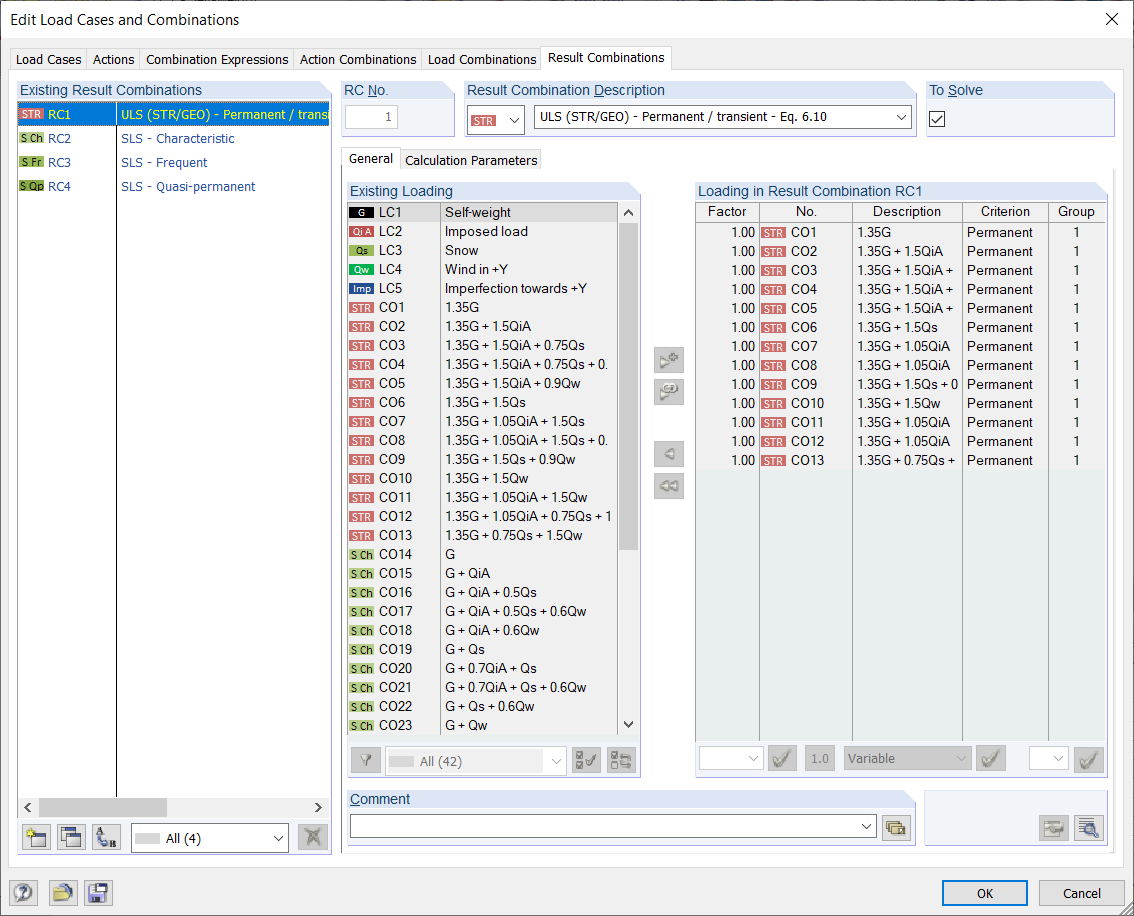Toggle the To Solve checkbox
The width and height of the screenshot is (1134, 916).
click(937, 119)
